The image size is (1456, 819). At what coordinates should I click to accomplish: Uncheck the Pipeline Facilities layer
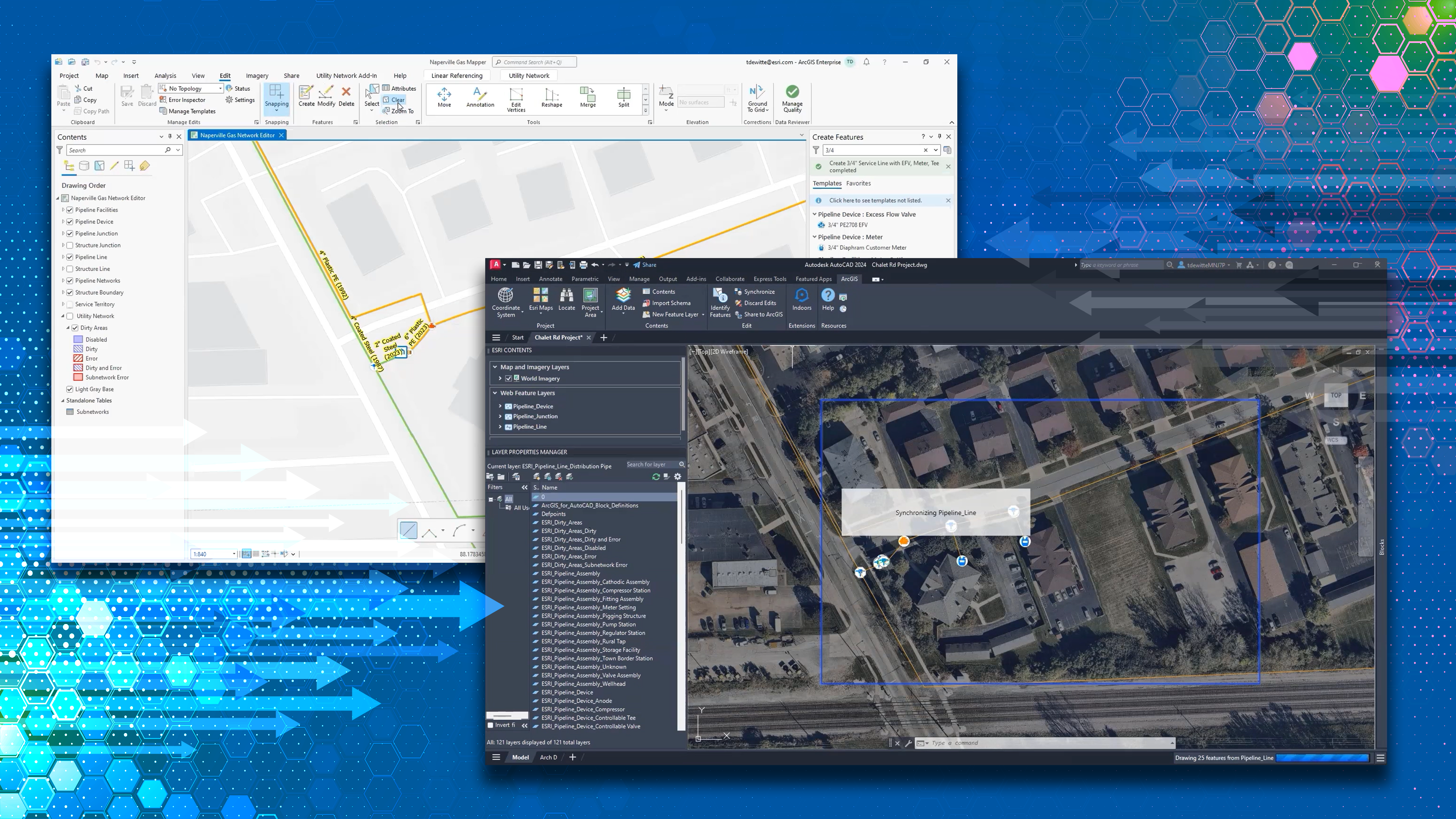70,210
